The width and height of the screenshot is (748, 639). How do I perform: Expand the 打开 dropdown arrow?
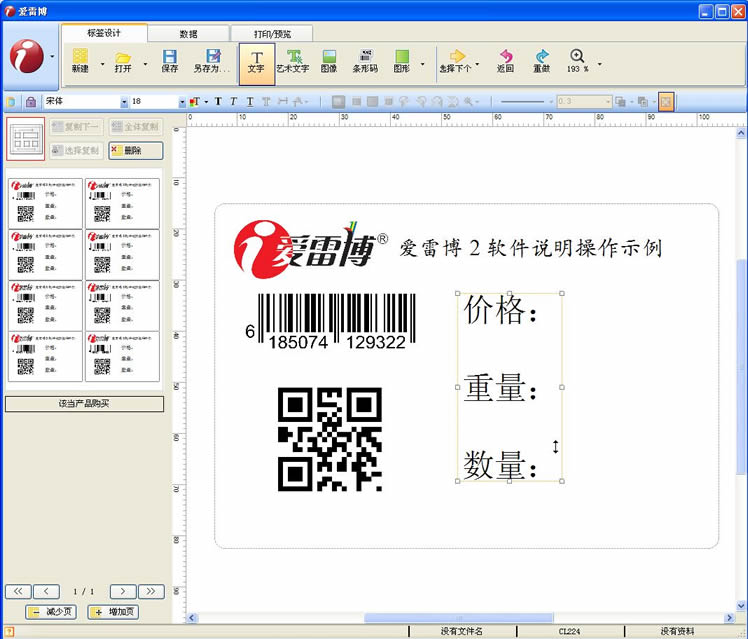[145, 63]
